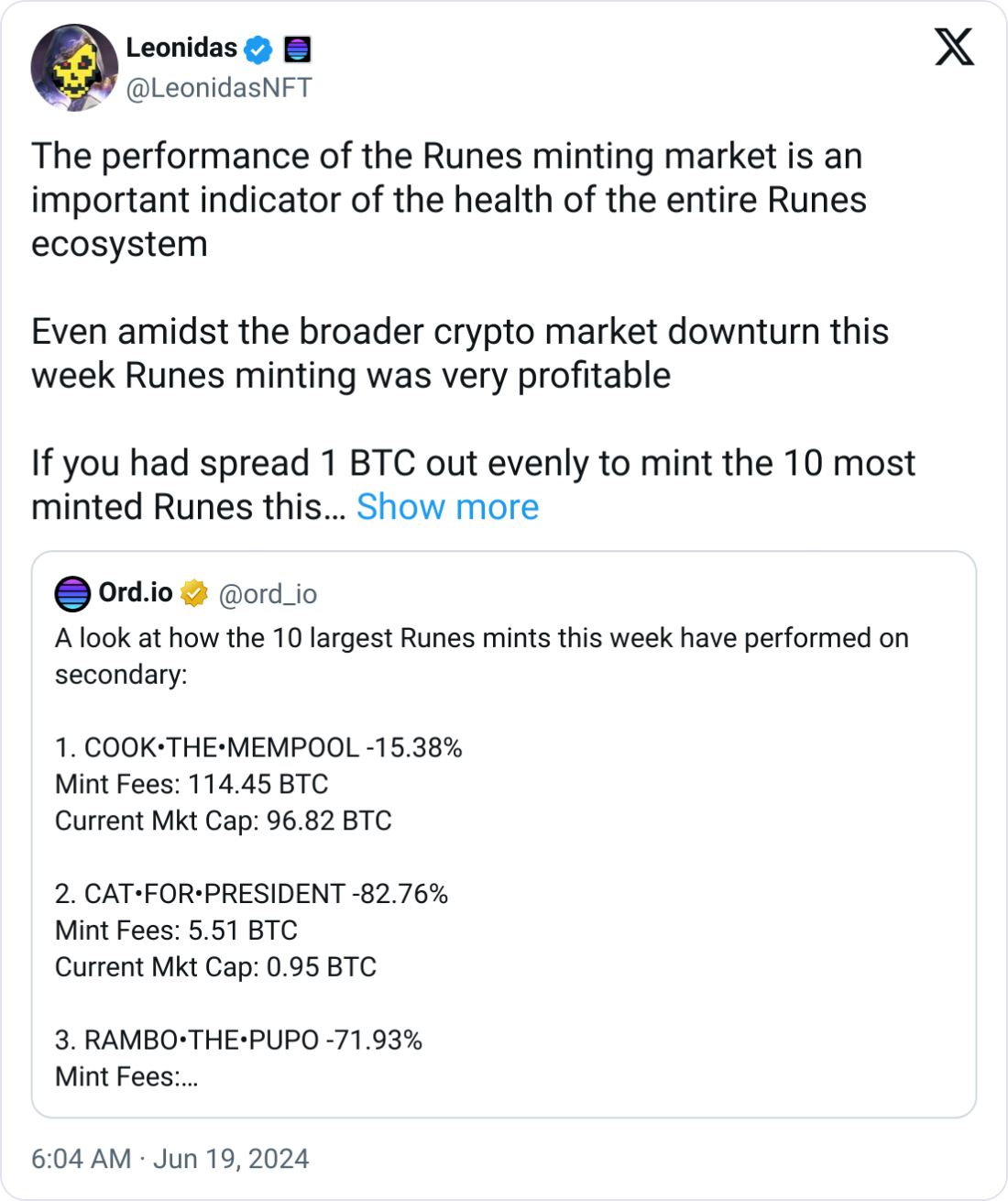Click Ord.io gold verified badge
The height and width of the screenshot is (1201, 1008).
click(194, 594)
